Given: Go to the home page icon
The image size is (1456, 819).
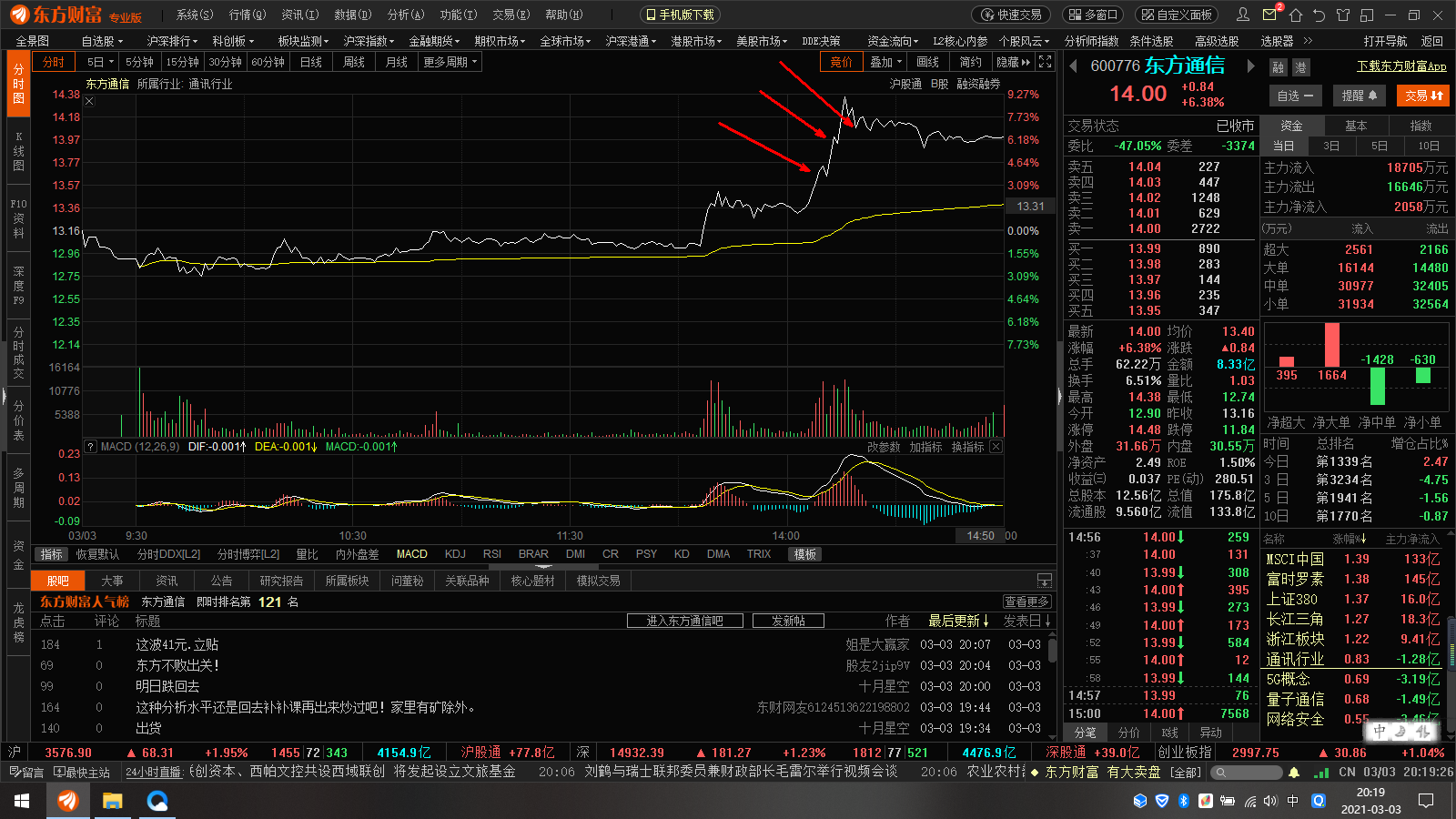Looking at the screenshot, I should (1296, 15).
